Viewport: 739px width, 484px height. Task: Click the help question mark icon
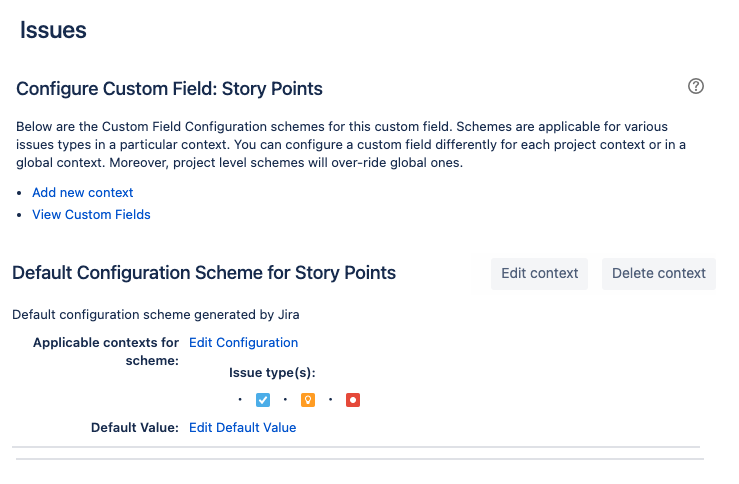coord(697,86)
